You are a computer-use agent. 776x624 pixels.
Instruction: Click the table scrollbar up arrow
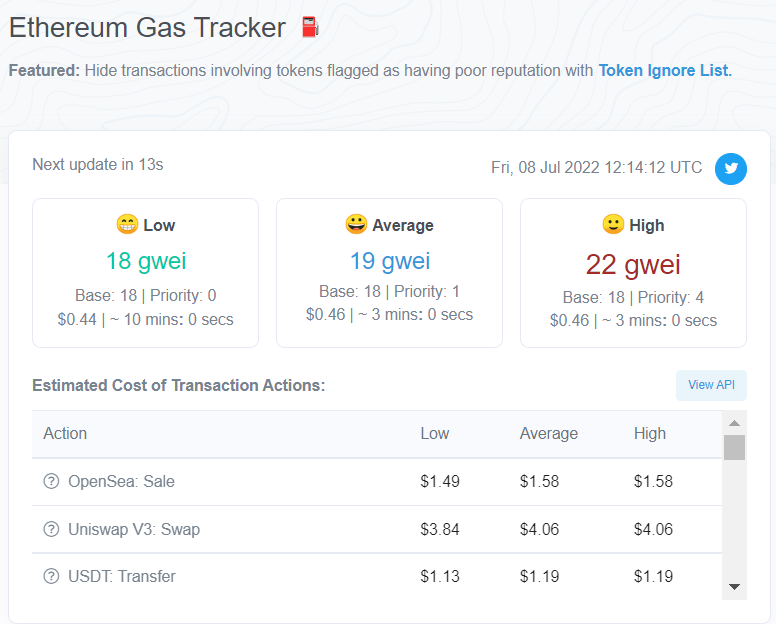pyautogui.click(x=734, y=423)
